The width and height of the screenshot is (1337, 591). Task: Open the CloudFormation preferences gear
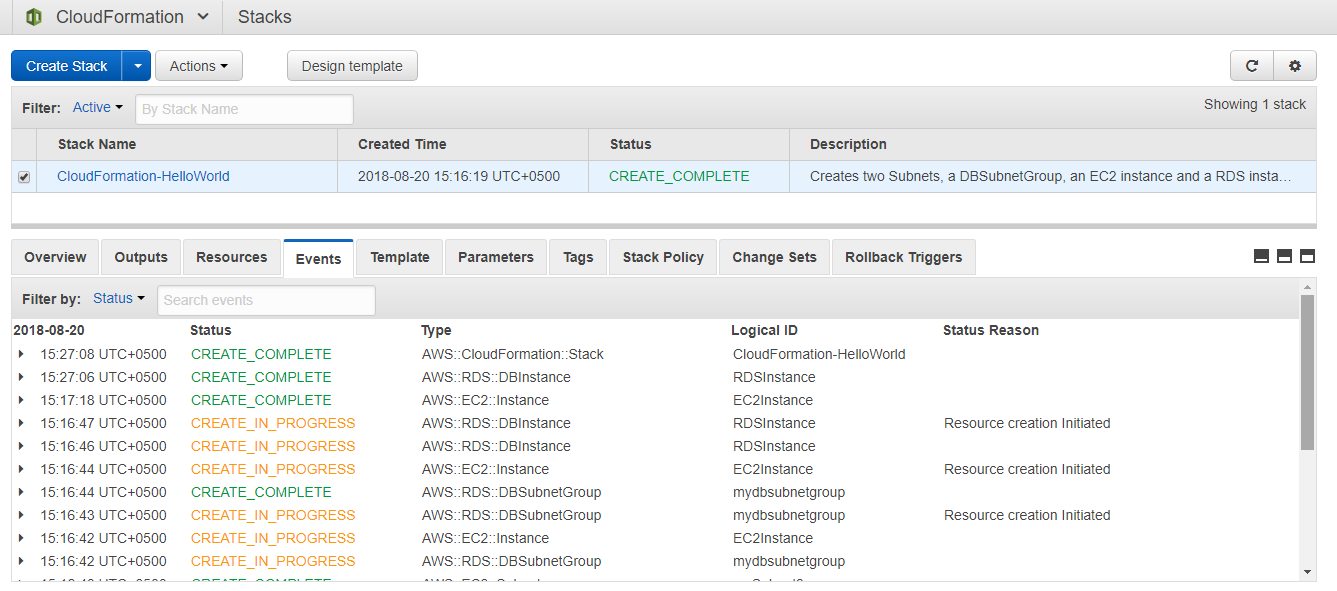[x=1295, y=65]
